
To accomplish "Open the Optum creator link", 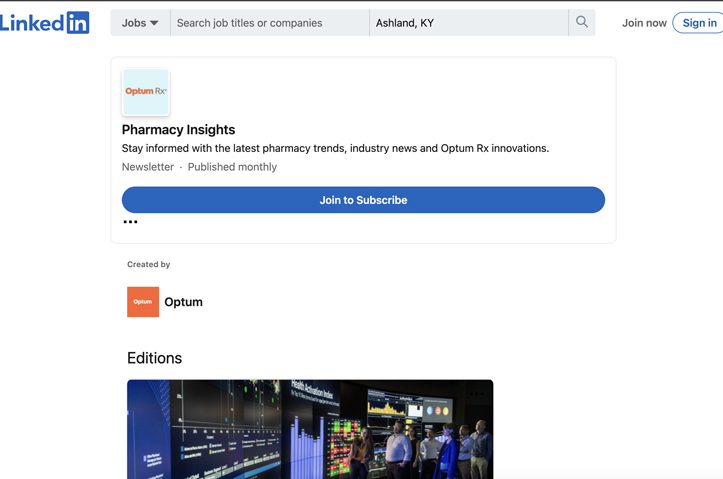I will (x=184, y=302).
